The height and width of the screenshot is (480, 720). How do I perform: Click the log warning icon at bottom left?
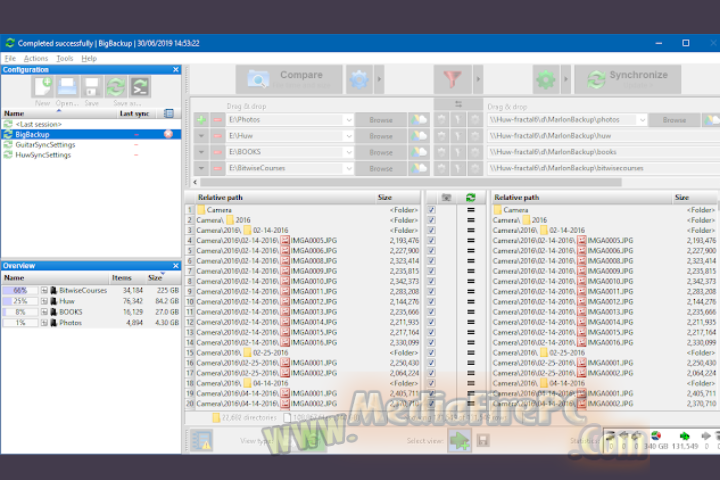tap(202, 440)
